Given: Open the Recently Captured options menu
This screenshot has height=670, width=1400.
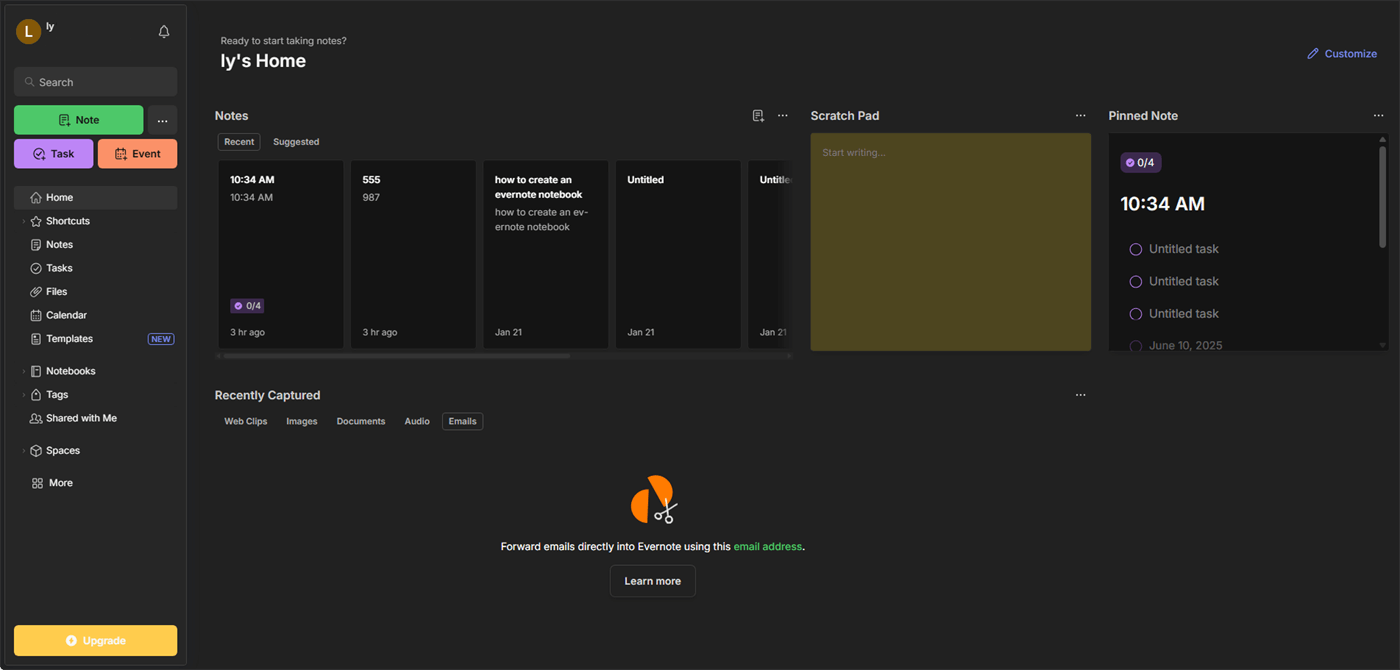Looking at the screenshot, I should pos(1080,395).
